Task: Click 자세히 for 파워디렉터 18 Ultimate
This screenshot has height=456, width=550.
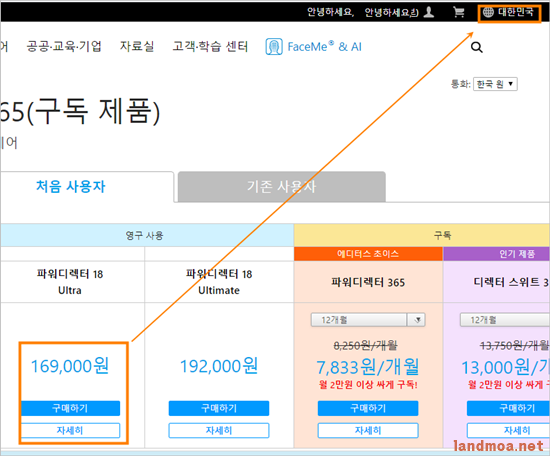Action: (219, 430)
